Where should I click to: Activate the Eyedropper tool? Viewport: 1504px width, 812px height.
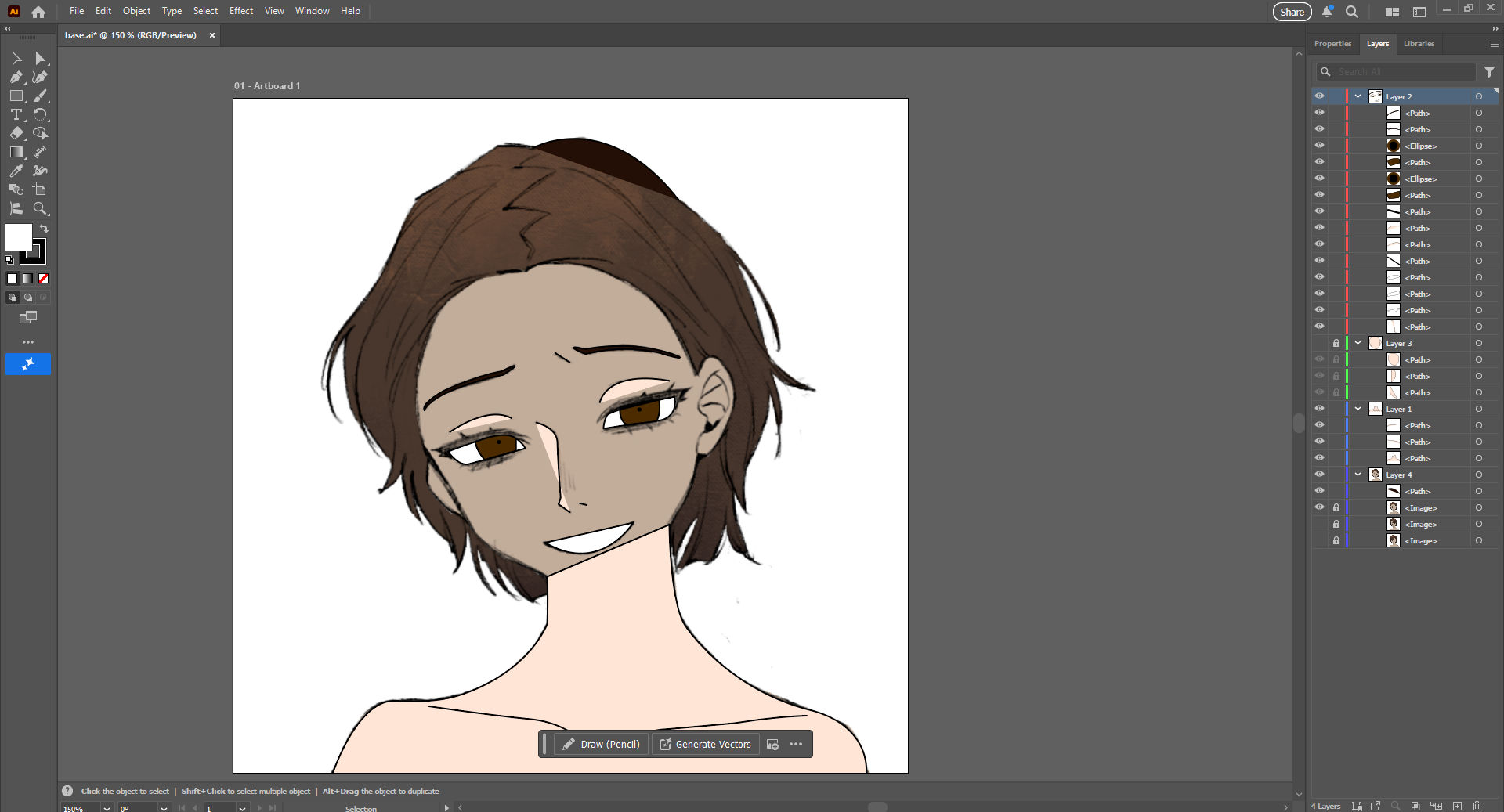click(x=16, y=171)
